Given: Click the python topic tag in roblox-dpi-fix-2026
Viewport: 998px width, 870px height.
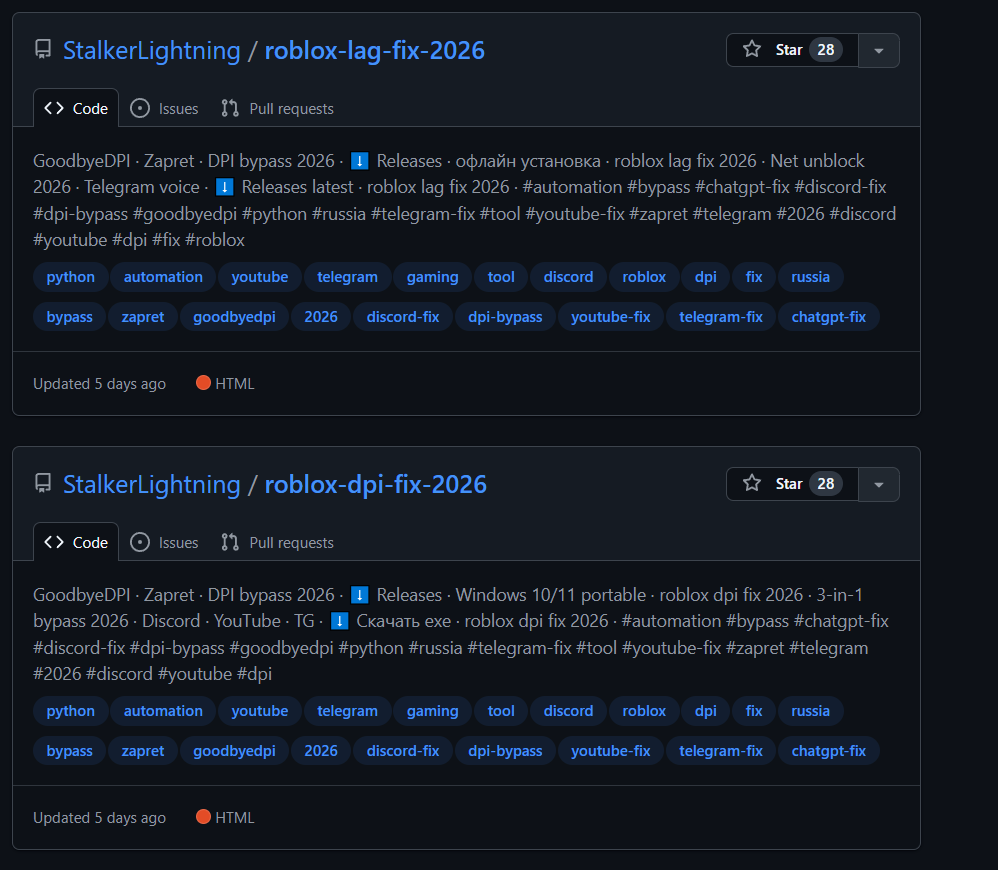Looking at the screenshot, I should tap(71, 711).
